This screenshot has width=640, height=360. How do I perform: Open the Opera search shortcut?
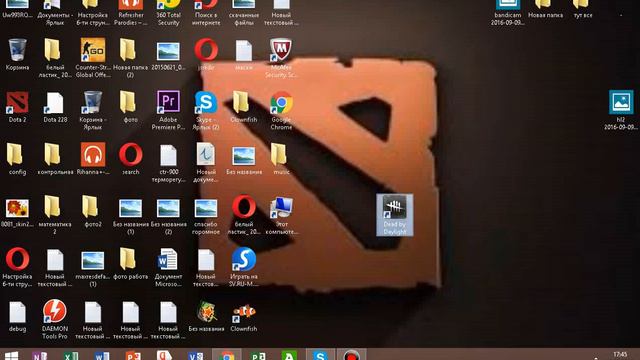(130, 159)
